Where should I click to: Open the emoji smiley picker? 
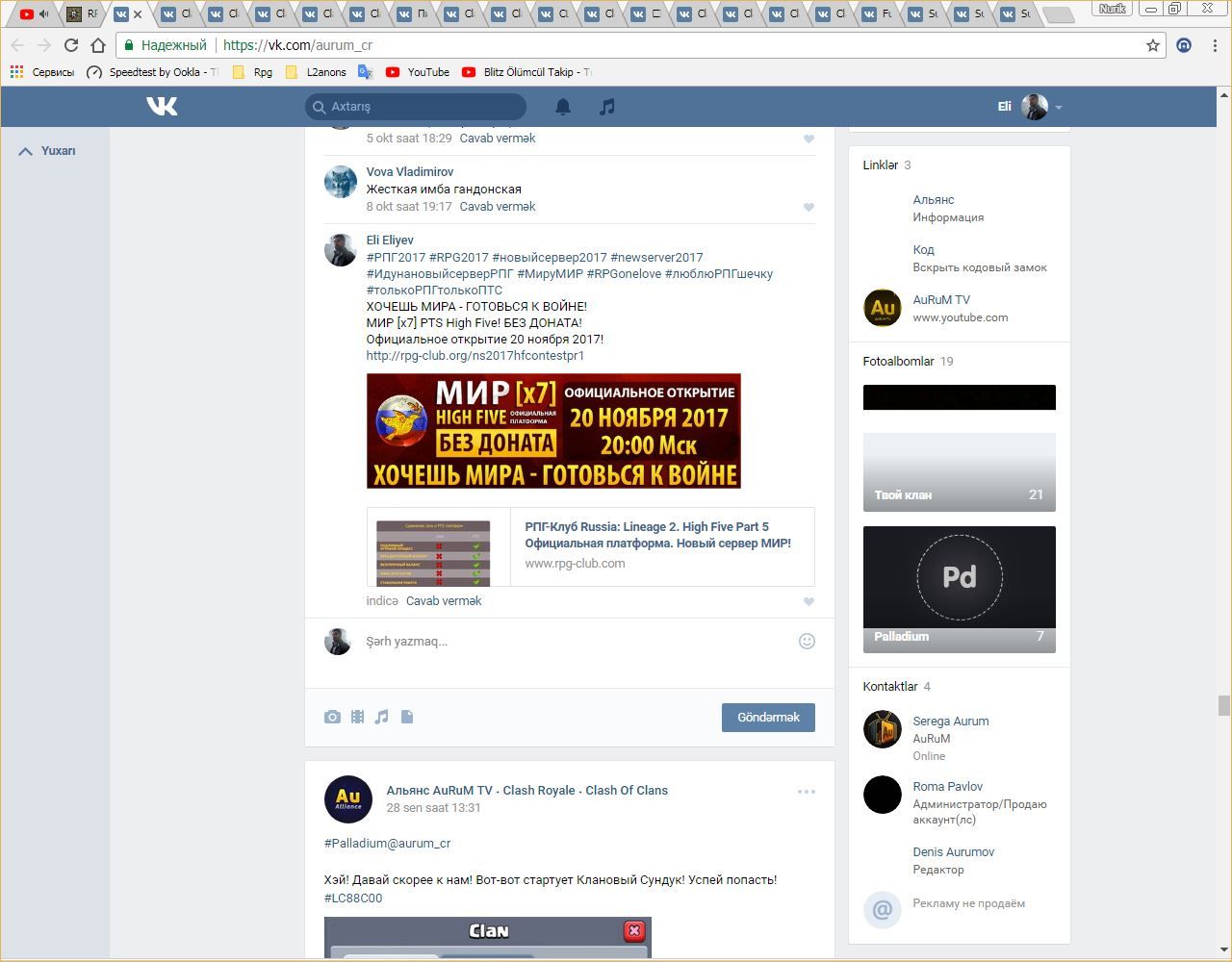(807, 641)
